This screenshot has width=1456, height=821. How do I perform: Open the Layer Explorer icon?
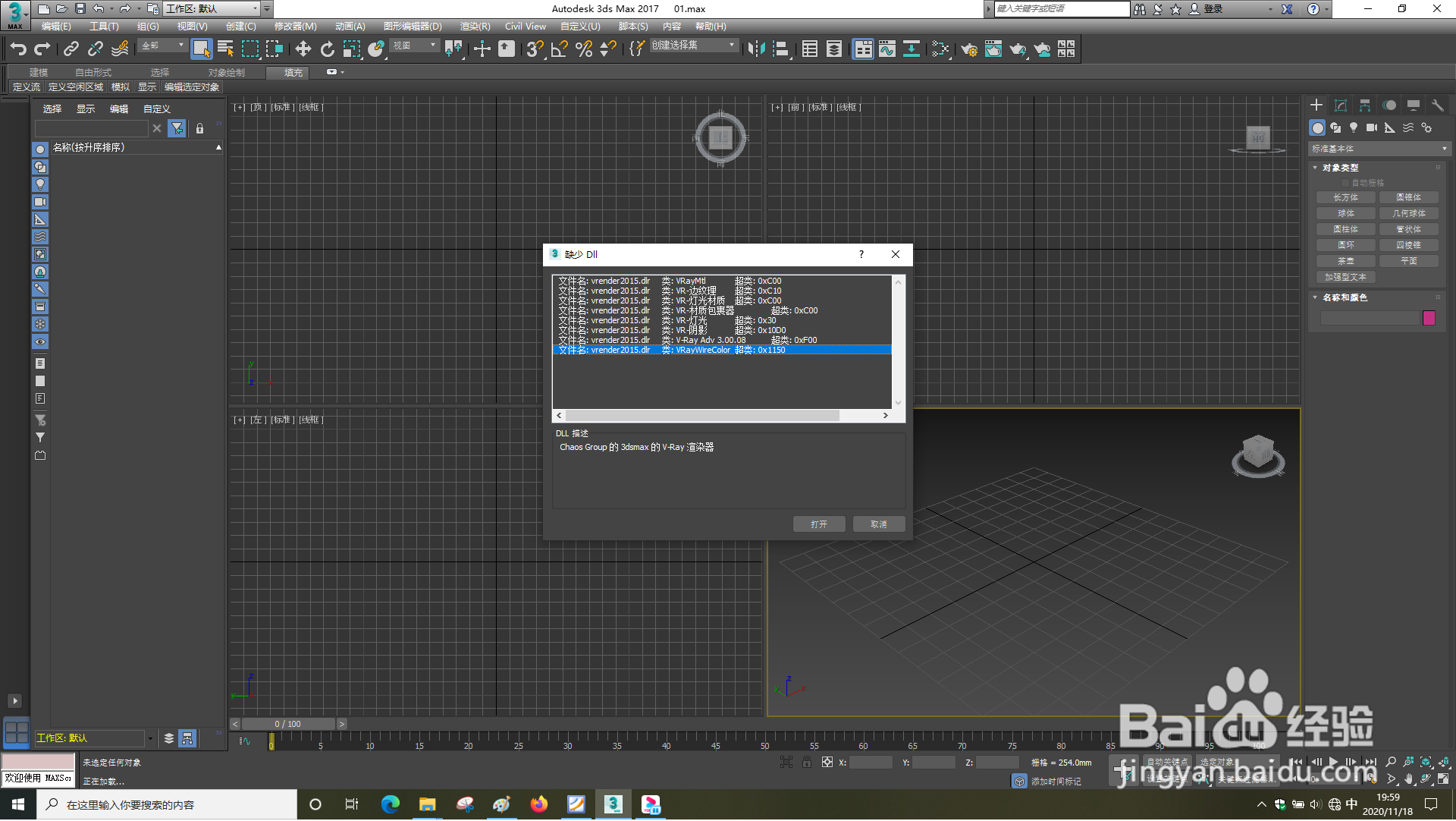pos(834,49)
